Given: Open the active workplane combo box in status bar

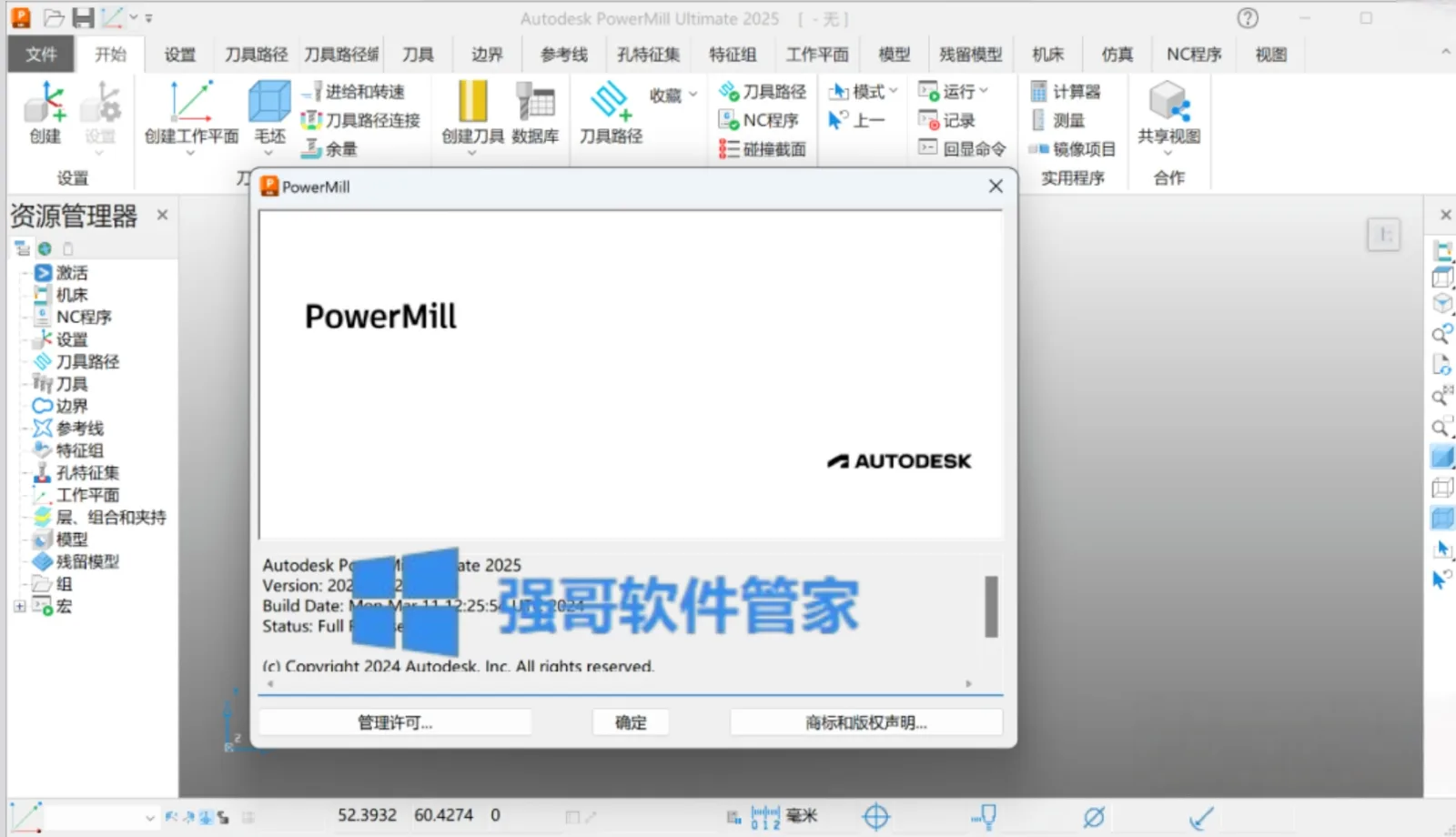Looking at the screenshot, I should click(x=101, y=817).
